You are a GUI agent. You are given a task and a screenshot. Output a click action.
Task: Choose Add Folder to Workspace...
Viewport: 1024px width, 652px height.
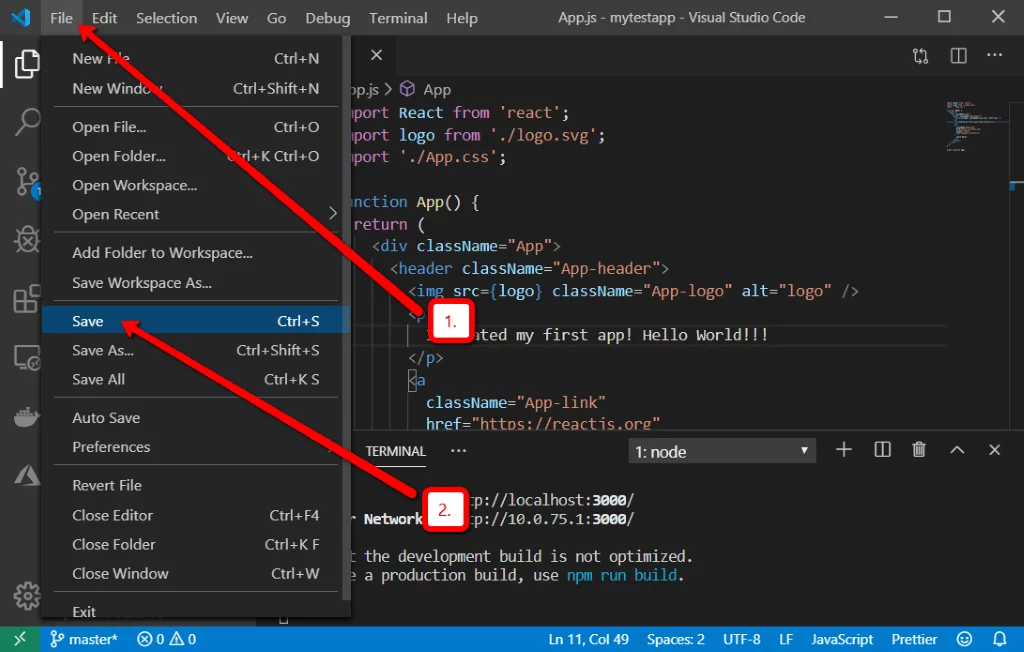pyautogui.click(x=196, y=253)
